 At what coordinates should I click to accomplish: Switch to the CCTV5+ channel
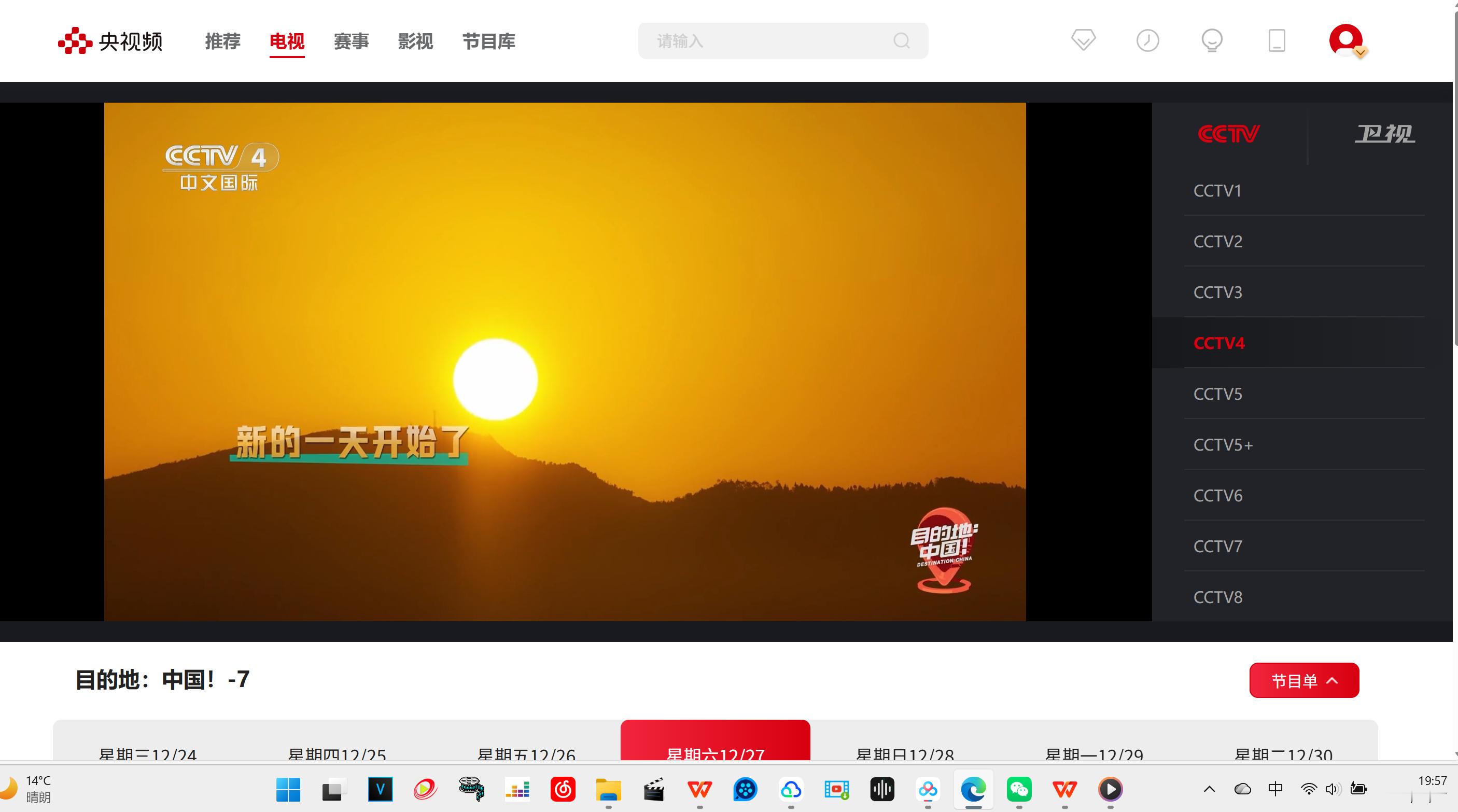tap(1223, 445)
